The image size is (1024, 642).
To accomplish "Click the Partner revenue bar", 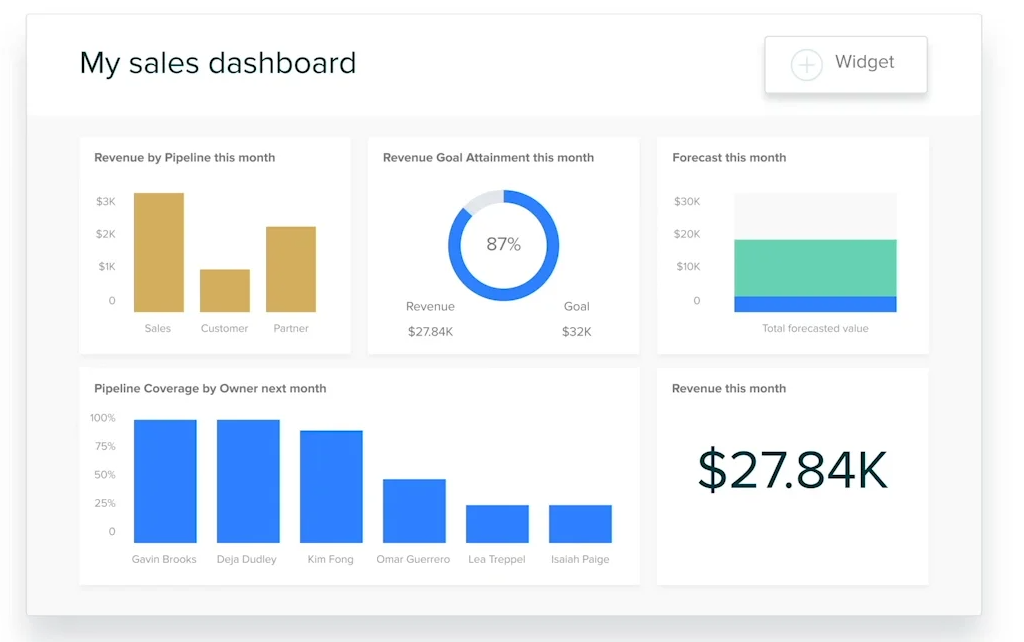I will (x=291, y=269).
